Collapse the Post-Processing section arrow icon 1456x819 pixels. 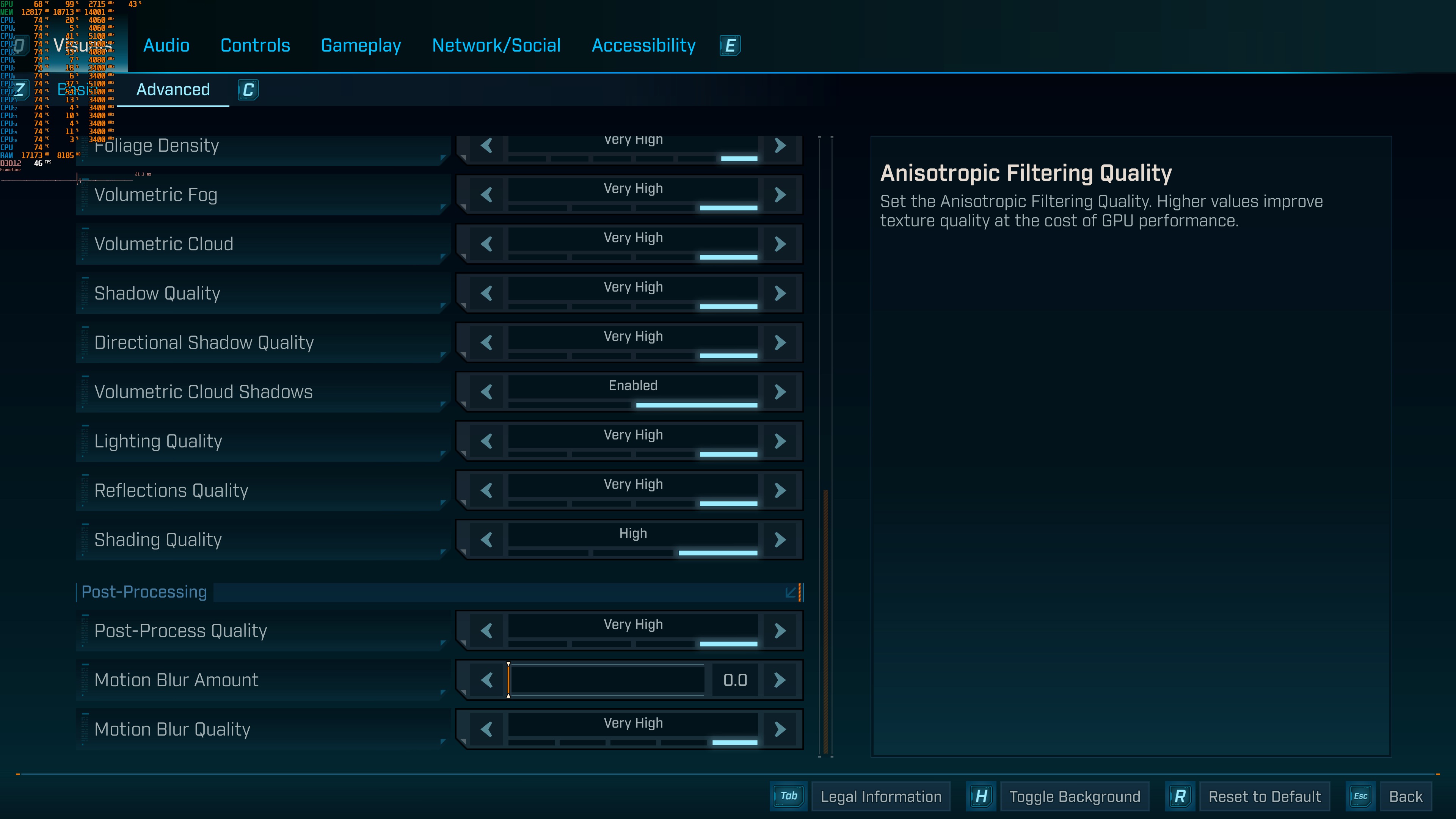tap(791, 592)
